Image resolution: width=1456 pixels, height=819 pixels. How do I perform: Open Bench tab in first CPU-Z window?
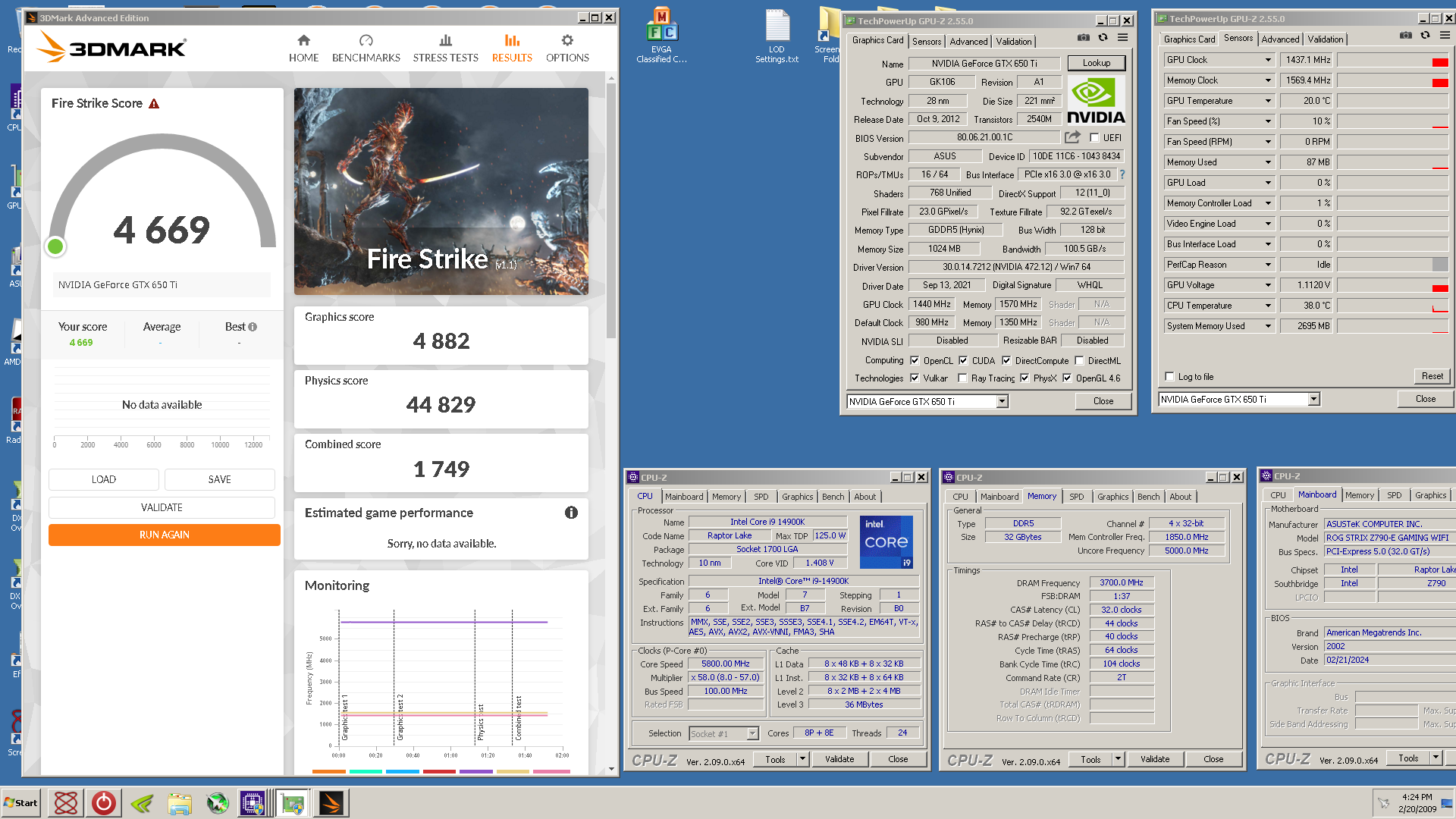(x=833, y=497)
